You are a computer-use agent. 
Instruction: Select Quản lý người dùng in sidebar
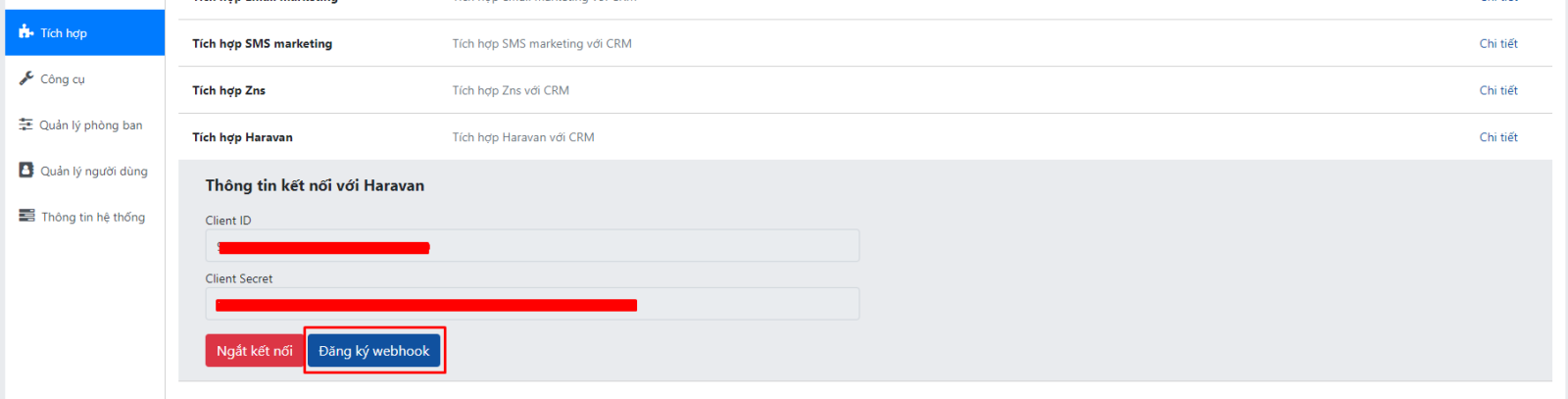[x=93, y=172]
